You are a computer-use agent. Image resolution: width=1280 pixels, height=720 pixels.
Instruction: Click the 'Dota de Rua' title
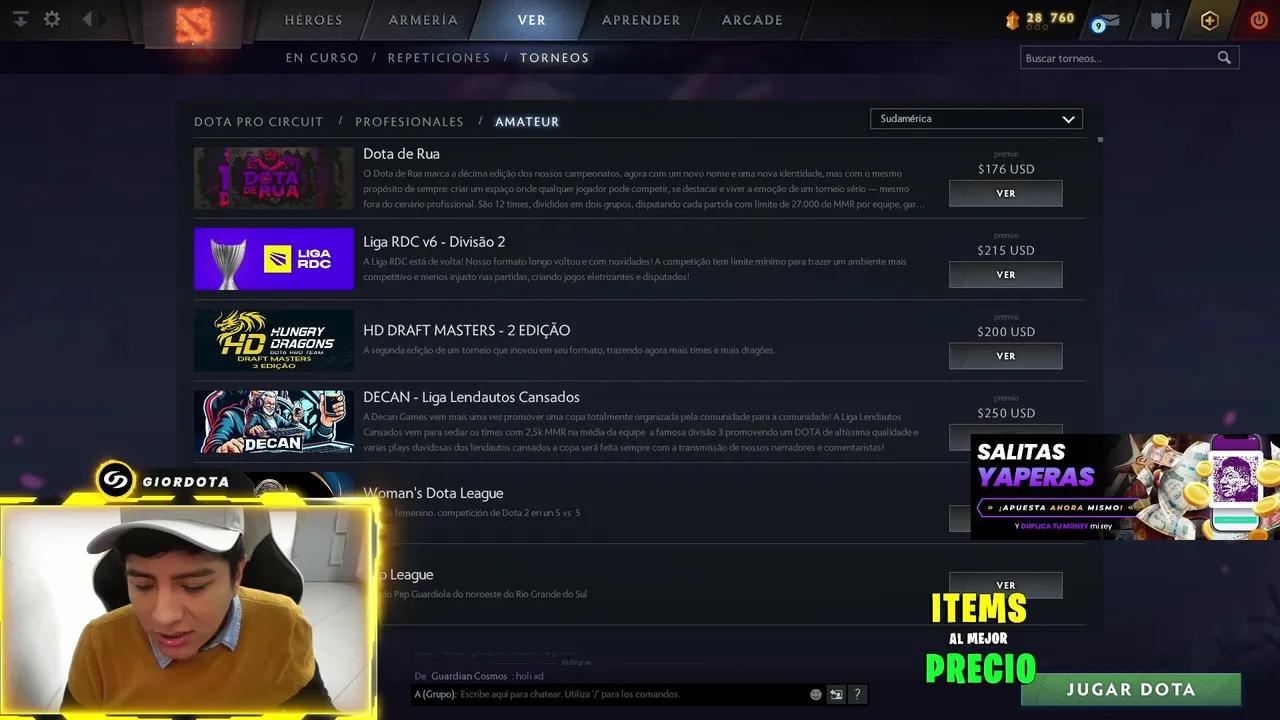pos(401,154)
